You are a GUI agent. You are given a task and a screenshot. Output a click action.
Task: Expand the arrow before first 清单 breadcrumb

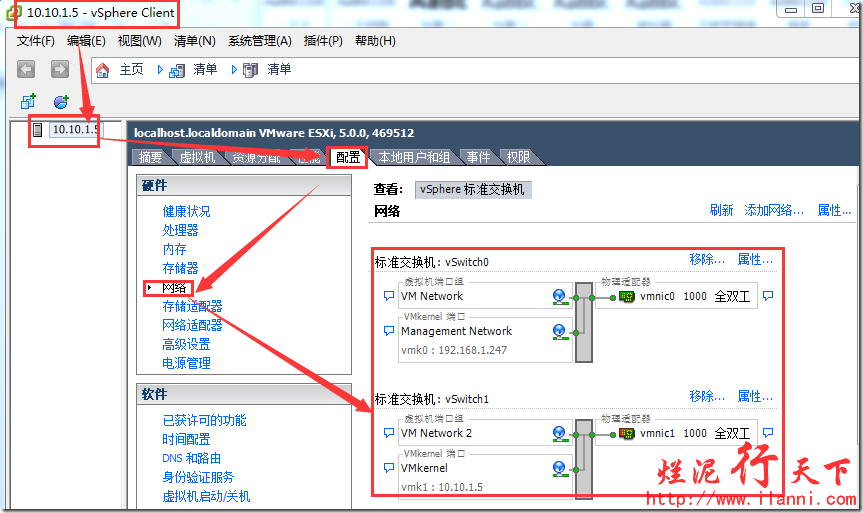(160, 70)
